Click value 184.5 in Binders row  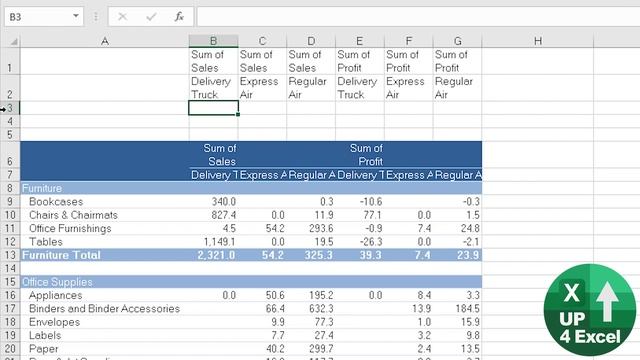[468, 309]
